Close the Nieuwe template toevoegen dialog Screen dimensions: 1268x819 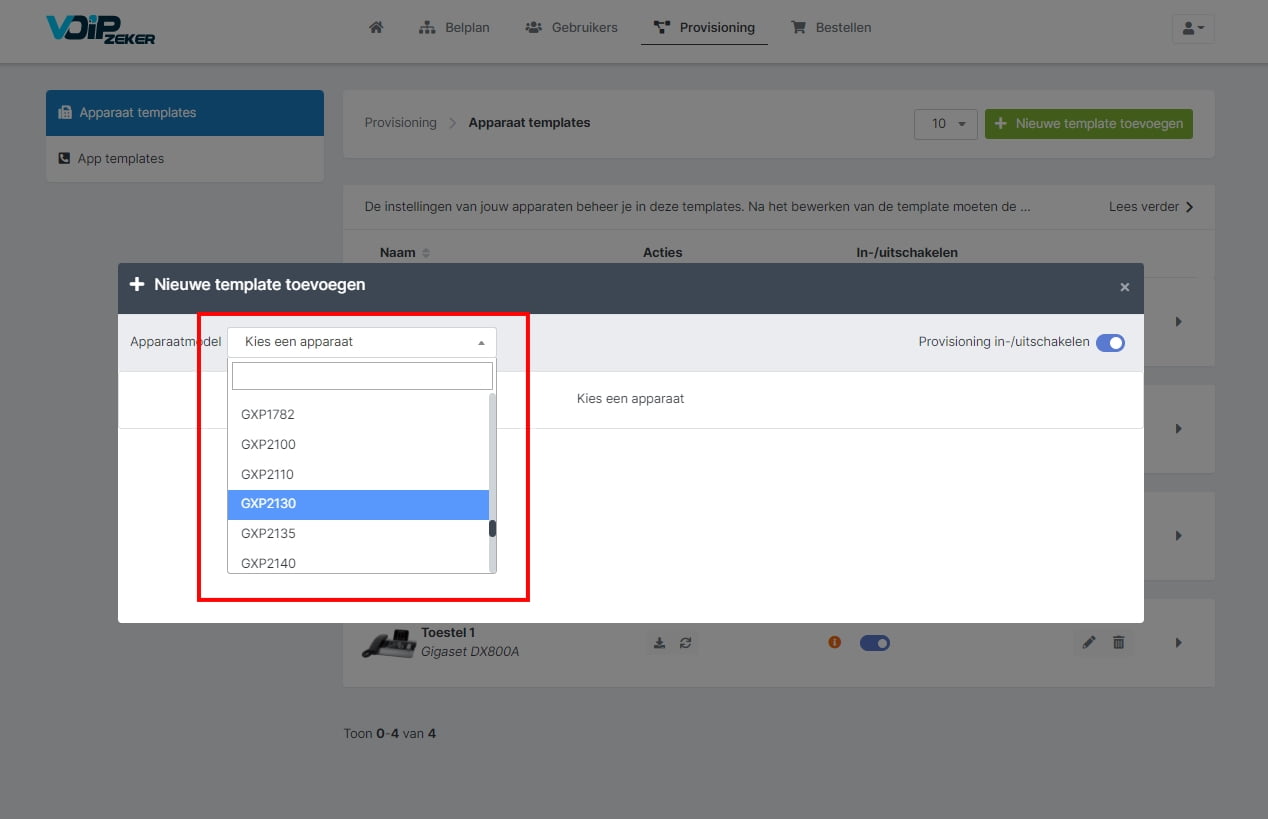(x=1125, y=287)
